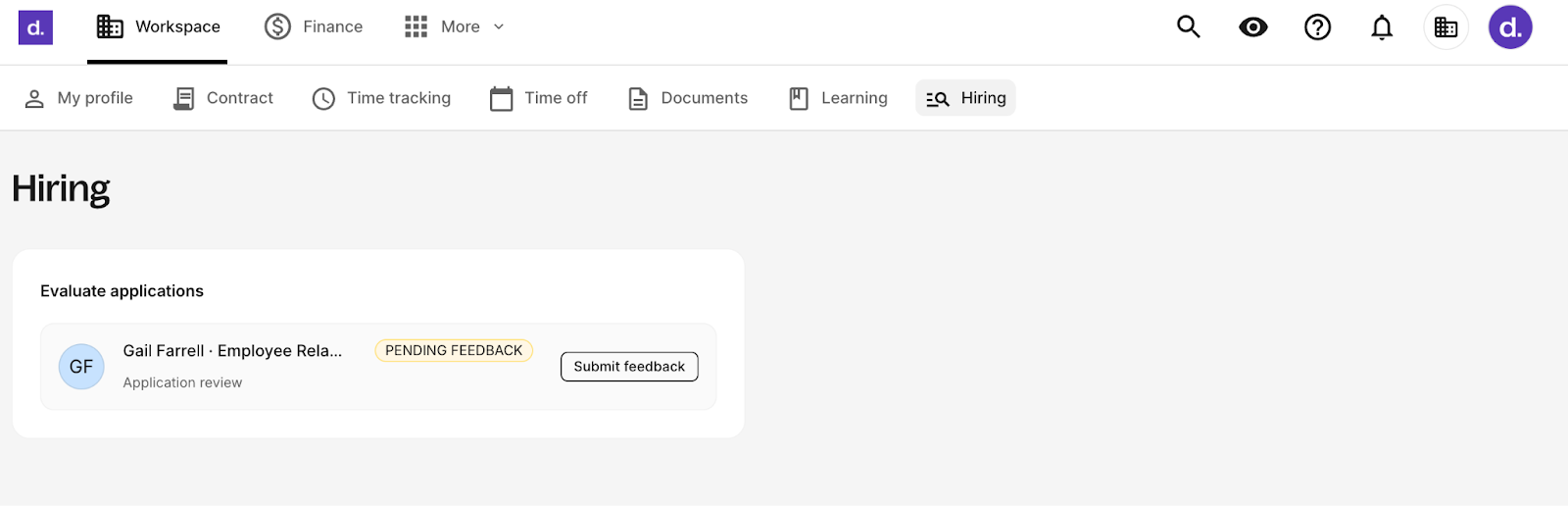Screen dimensions: 1568x506
Task: Open the Time tracking tab
Action: click(x=381, y=98)
